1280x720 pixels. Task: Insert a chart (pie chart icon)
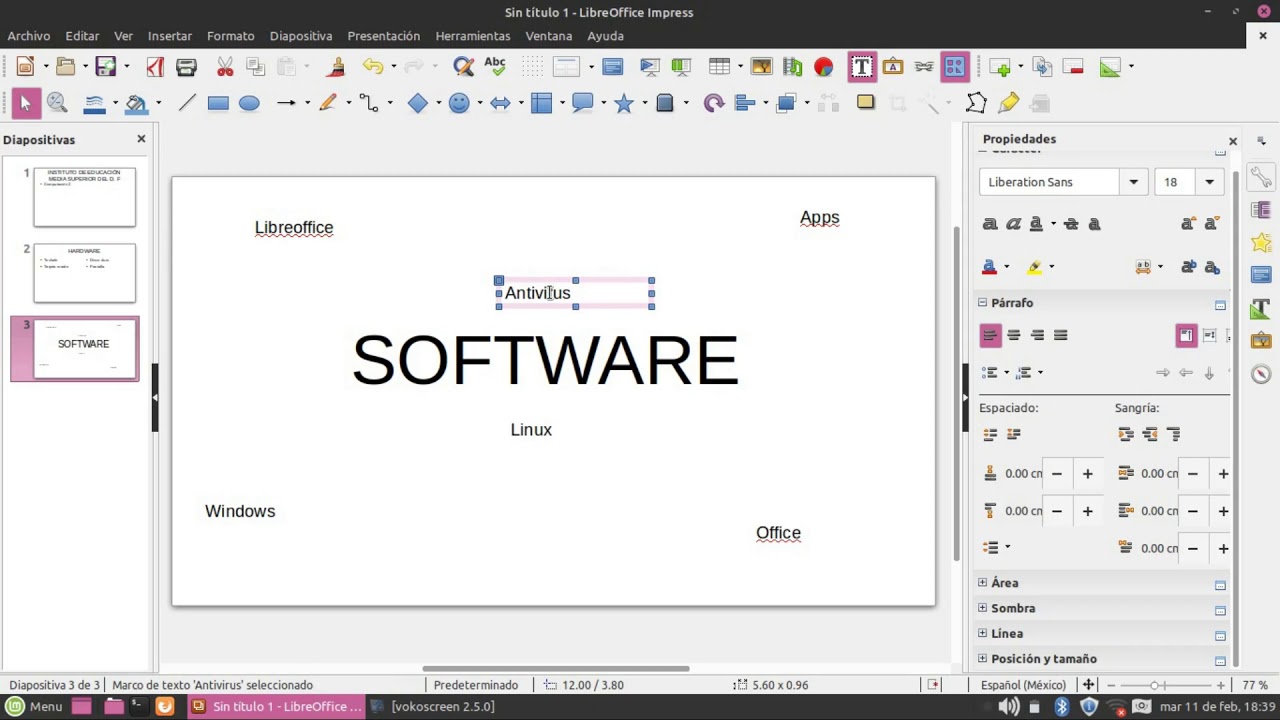coord(823,67)
